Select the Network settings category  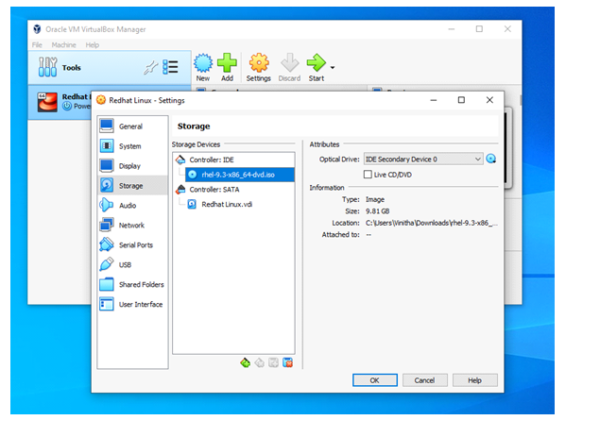click(130, 225)
